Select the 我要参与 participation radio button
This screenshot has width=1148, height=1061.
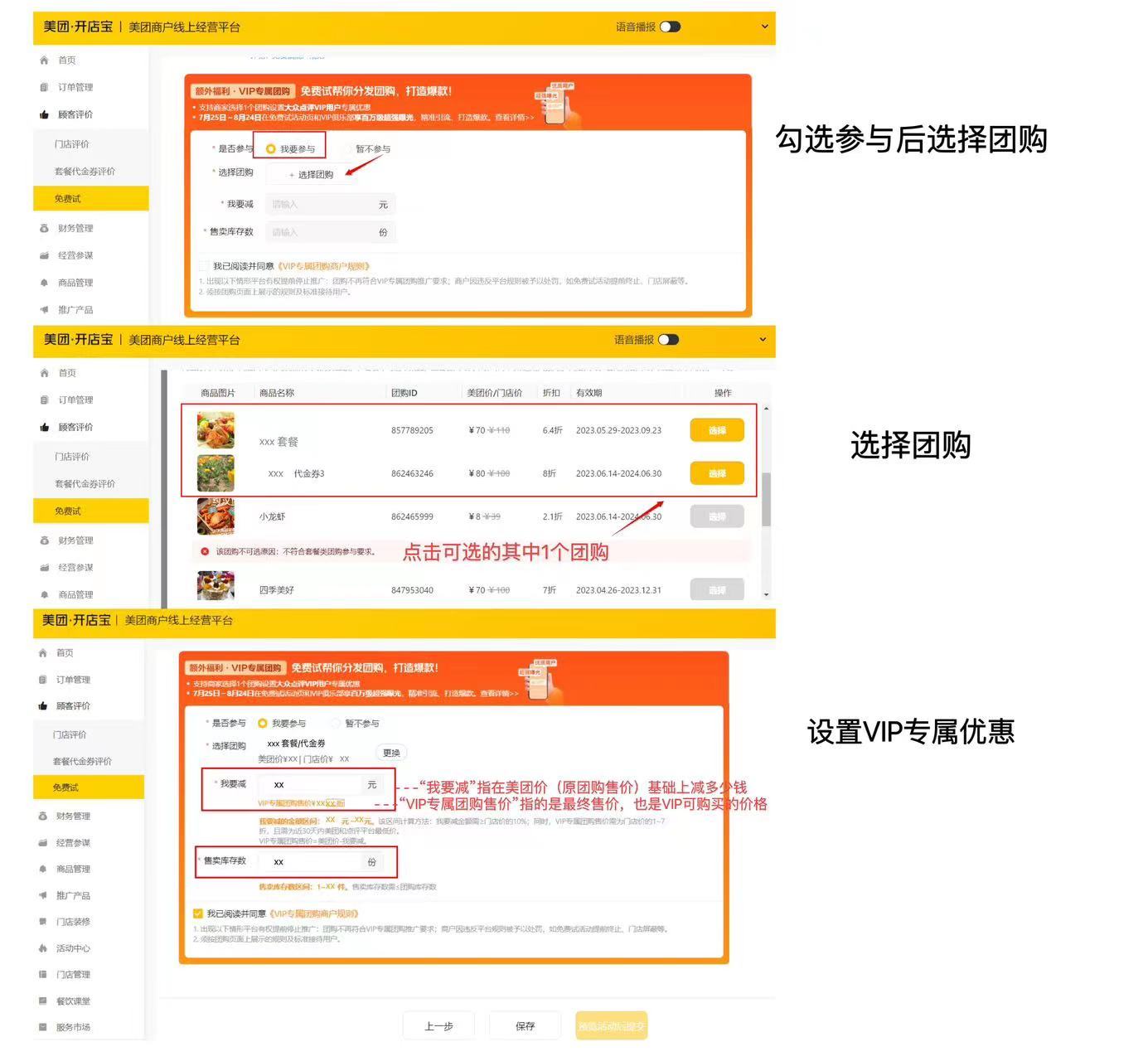[x=271, y=148]
